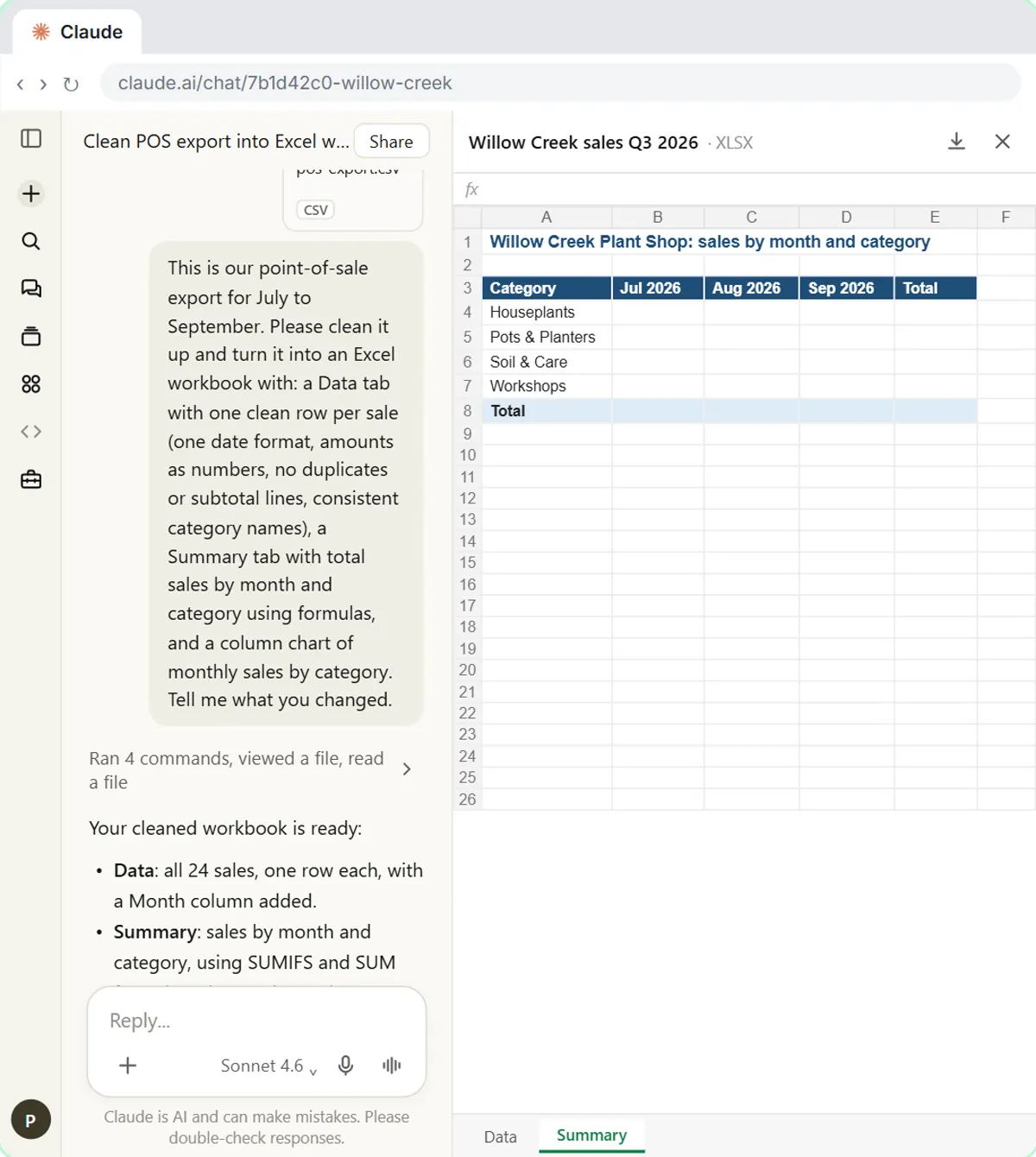Share the conversation
1036x1157 pixels.
coord(391,142)
